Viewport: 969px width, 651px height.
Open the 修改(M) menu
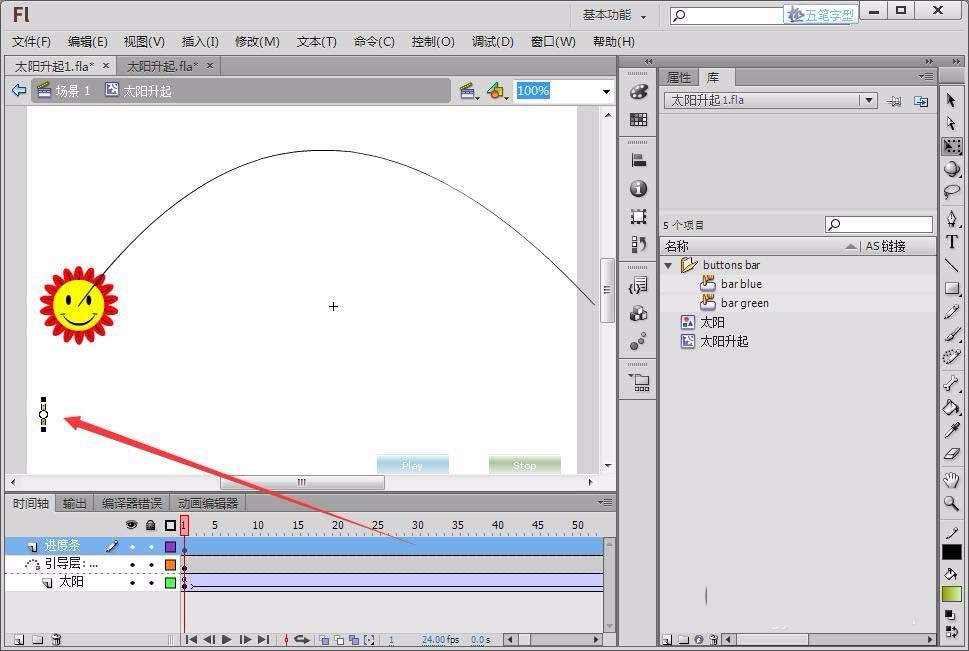pyautogui.click(x=257, y=41)
